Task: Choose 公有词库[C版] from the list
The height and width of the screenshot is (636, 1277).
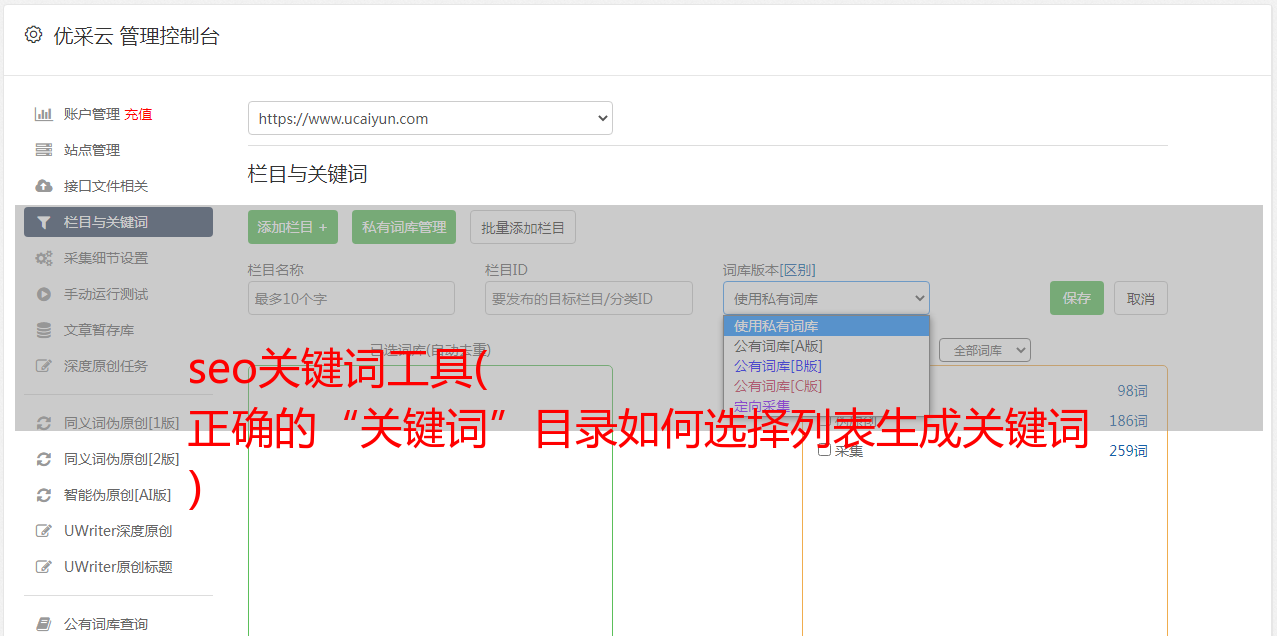Action: click(x=826, y=386)
